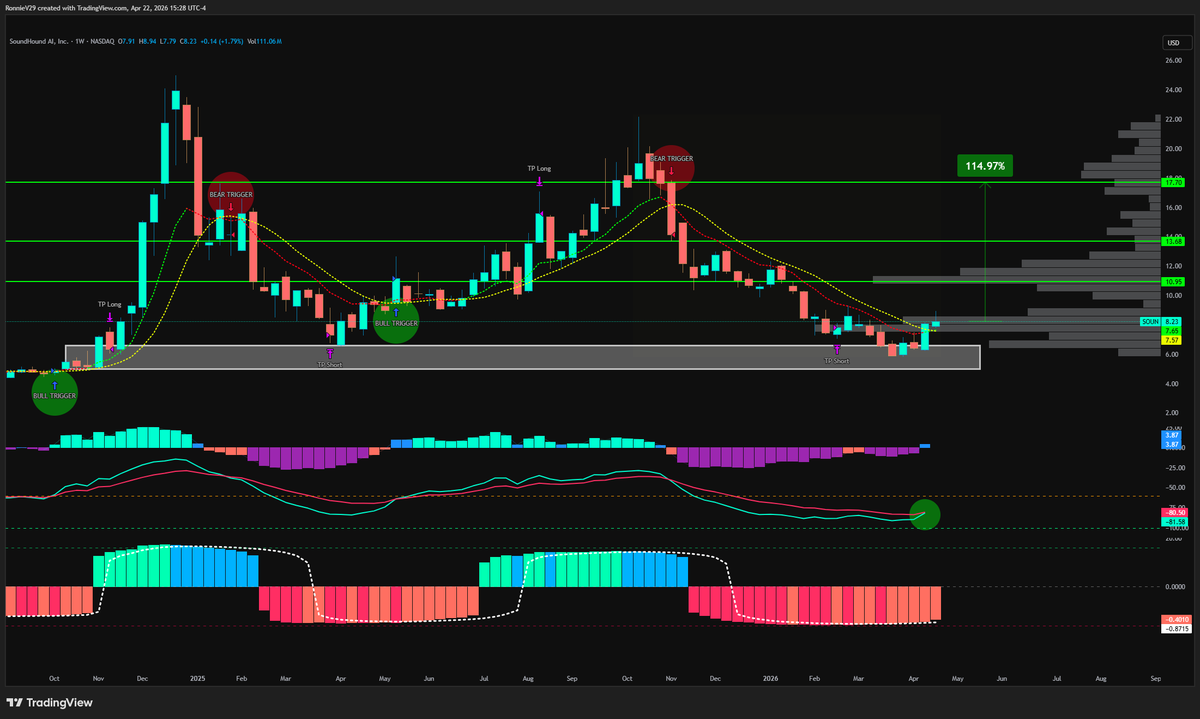
Task: Click the green circle marker on the oscillator line
Action: [923, 514]
